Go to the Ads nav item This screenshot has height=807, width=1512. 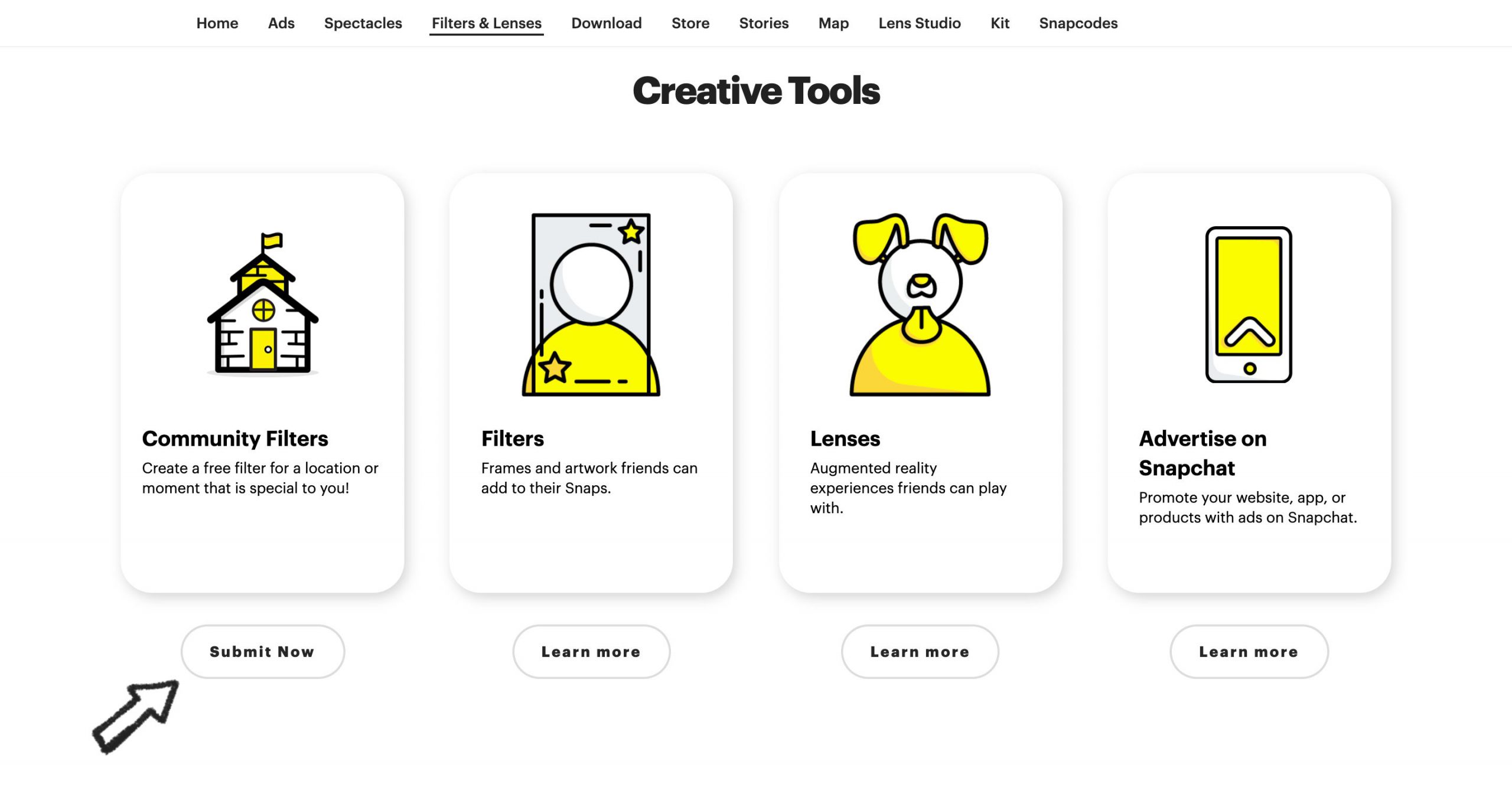(281, 23)
